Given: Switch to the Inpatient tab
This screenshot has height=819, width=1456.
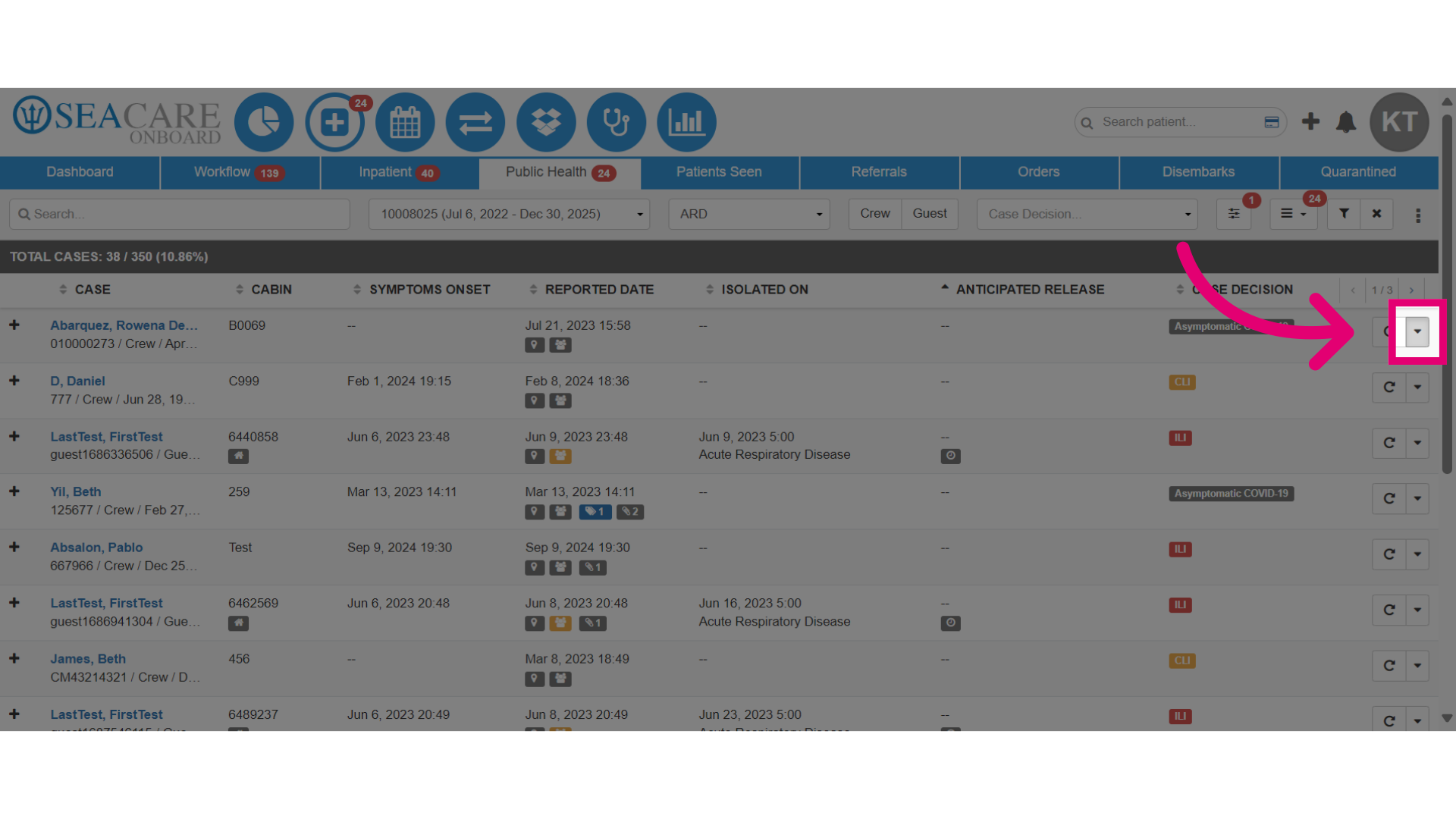Looking at the screenshot, I should pyautogui.click(x=400, y=172).
